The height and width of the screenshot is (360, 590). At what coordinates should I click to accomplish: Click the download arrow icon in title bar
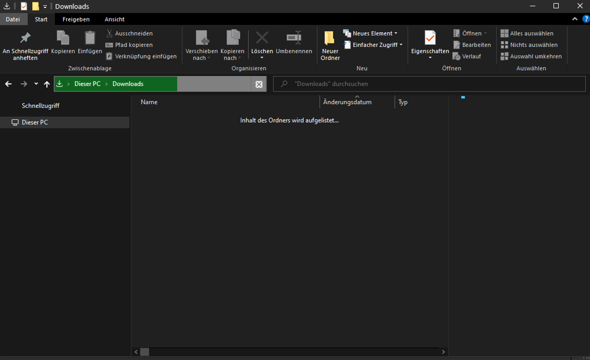[x=6, y=6]
